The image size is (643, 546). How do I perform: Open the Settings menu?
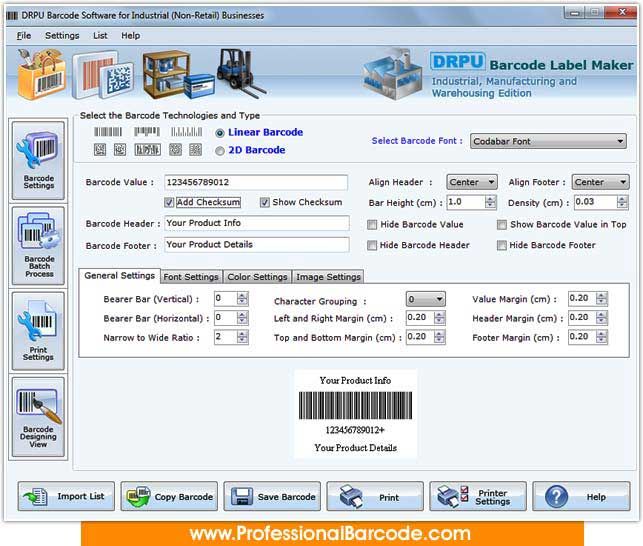62,36
